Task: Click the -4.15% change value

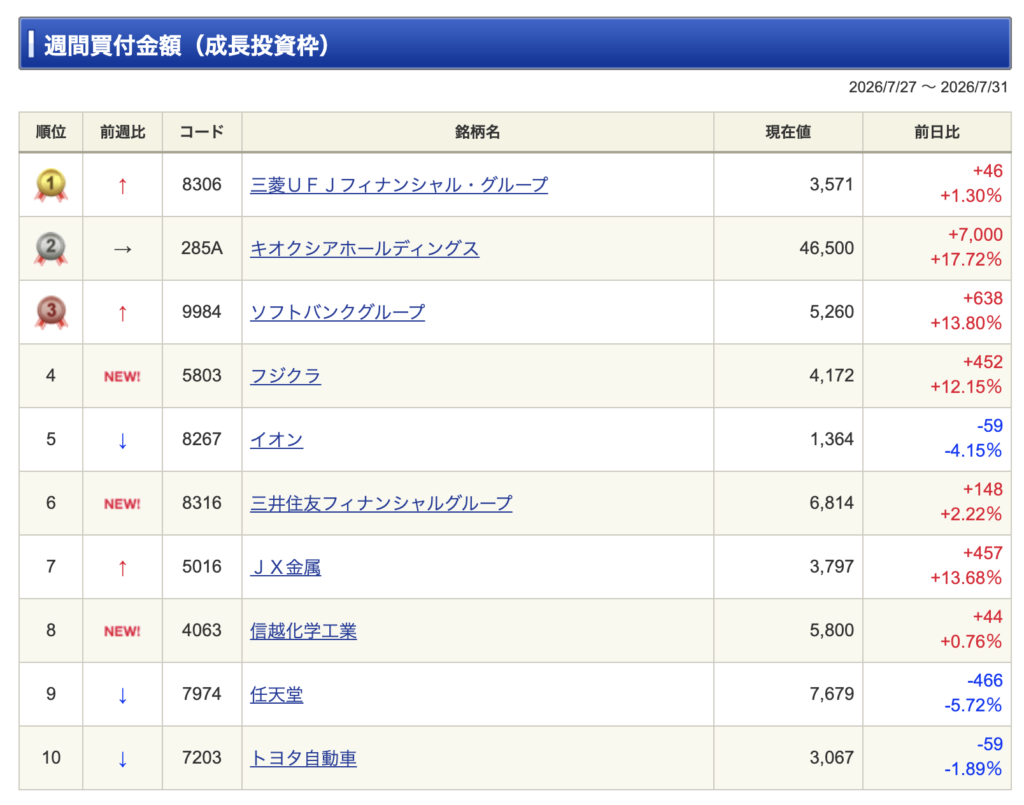Action: [x=973, y=450]
